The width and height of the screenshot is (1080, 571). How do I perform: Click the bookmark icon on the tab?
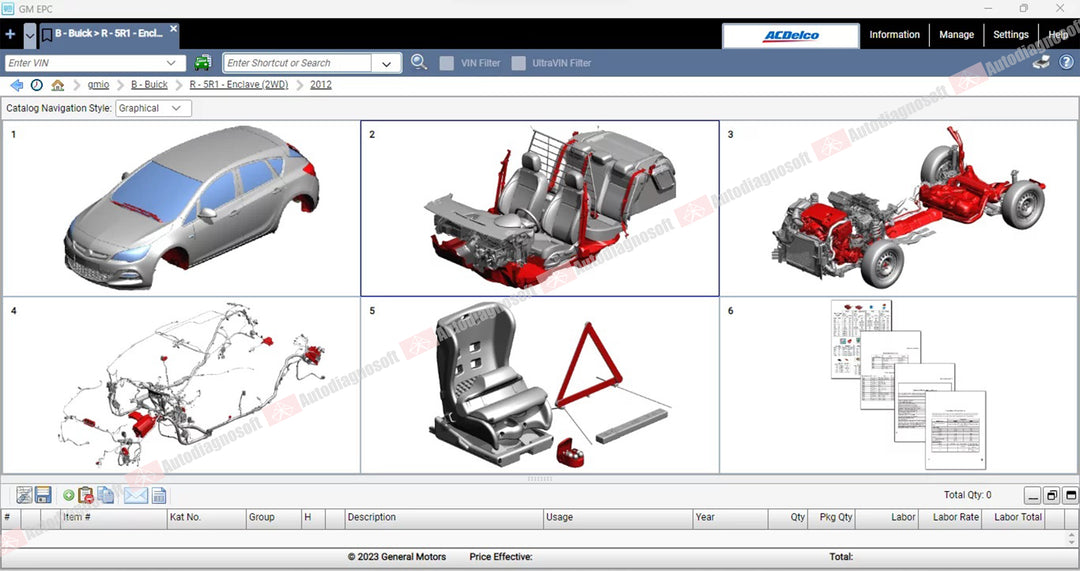47,34
